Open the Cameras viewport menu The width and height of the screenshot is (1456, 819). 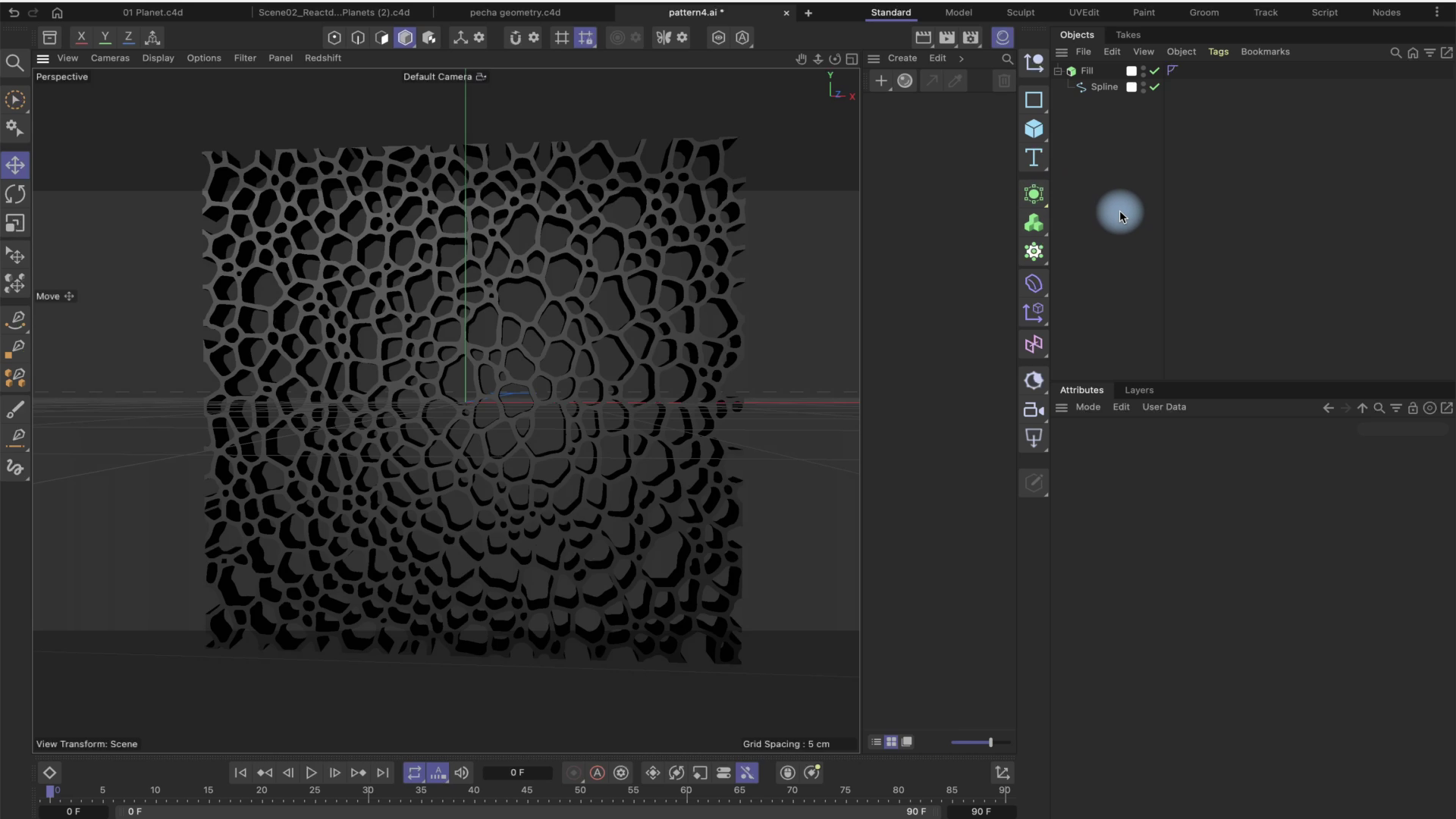[110, 58]
